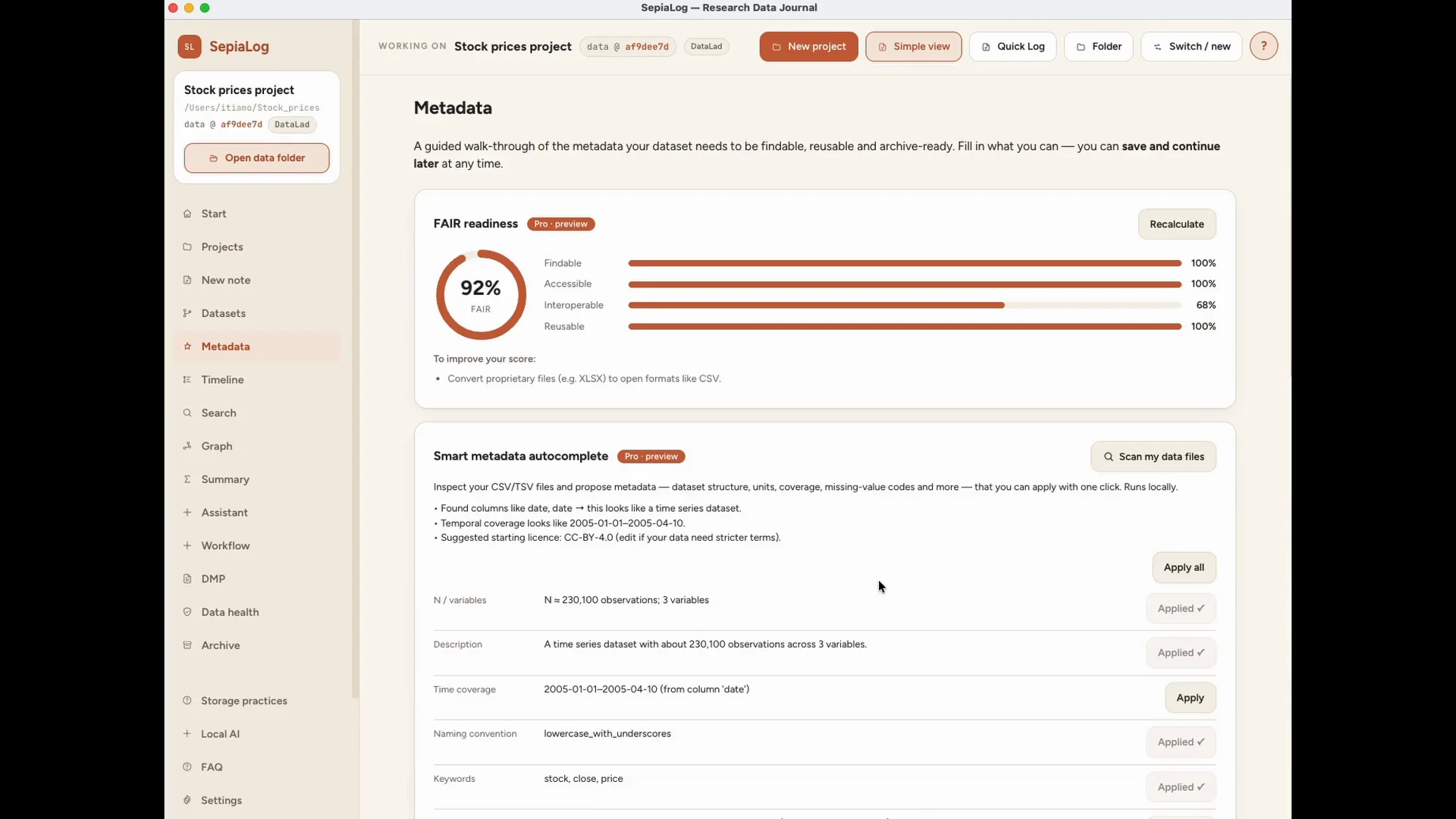Click the Settings gear icon in sidebar
The width and height of the screenshot is (1456, 819).
click(187, 800)
